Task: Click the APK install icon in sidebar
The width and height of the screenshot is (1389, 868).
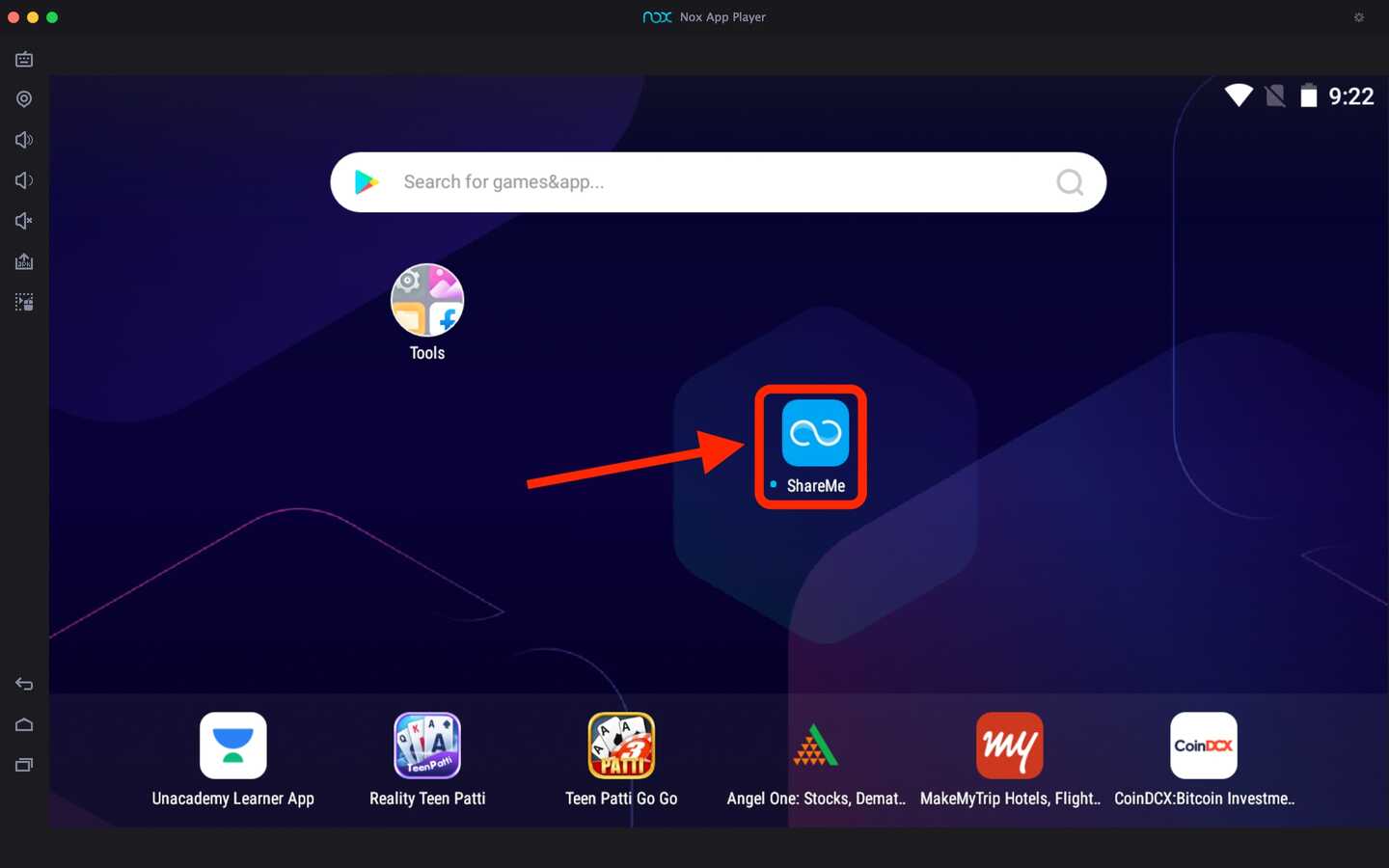Action: click(24, 261)
